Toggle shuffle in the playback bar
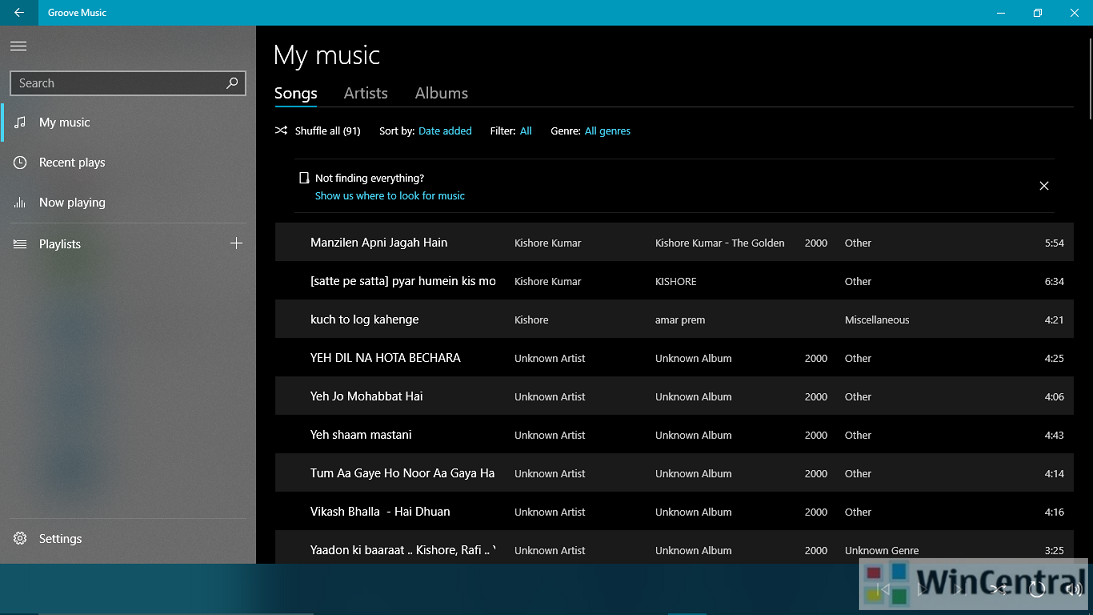1093x615 pixels. coord(998,590)
